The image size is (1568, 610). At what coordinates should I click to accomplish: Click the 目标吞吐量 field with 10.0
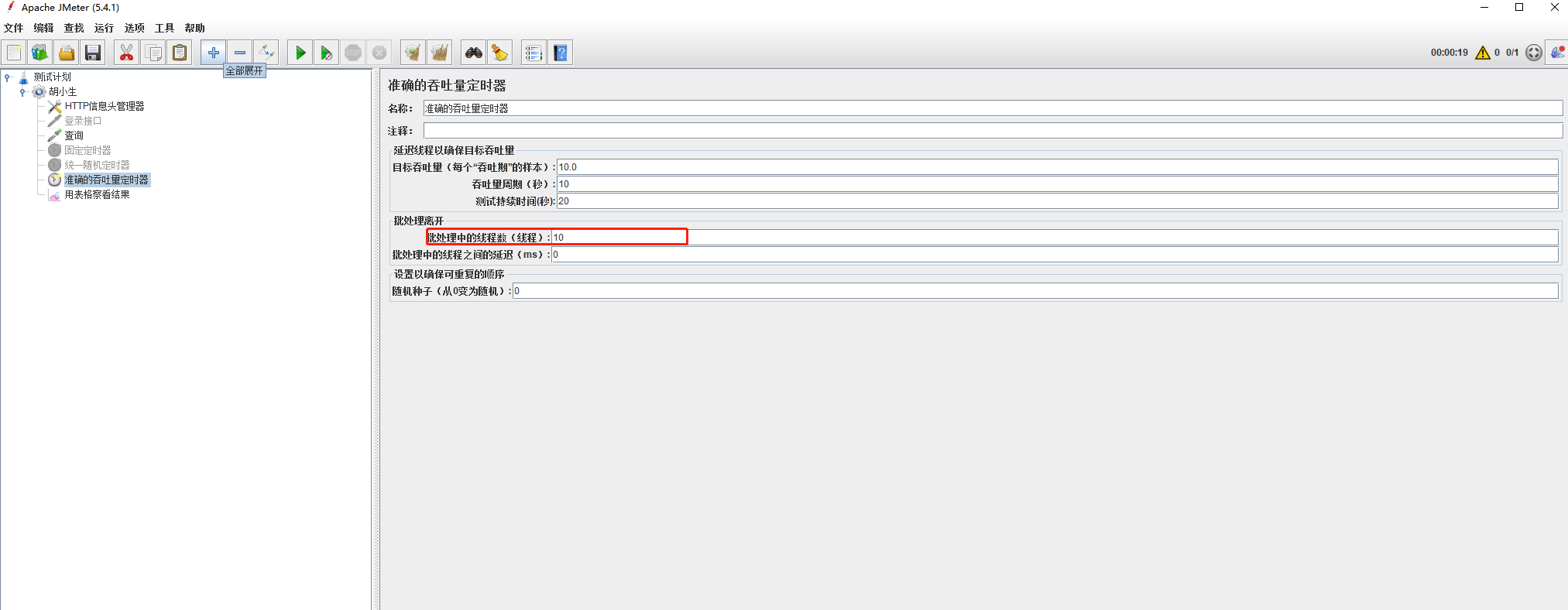click(x=1057, y=166)
